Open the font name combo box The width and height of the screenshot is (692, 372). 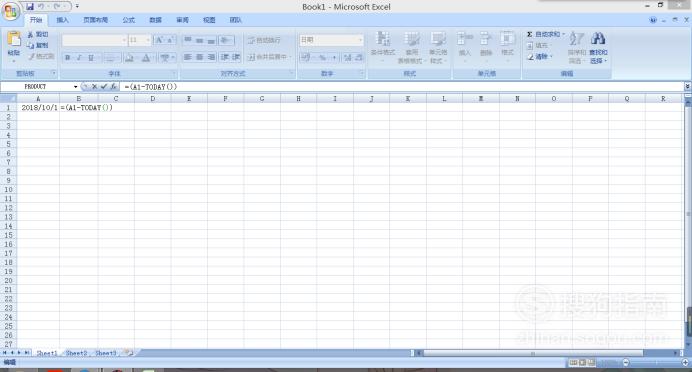click(x=94, y=40)
